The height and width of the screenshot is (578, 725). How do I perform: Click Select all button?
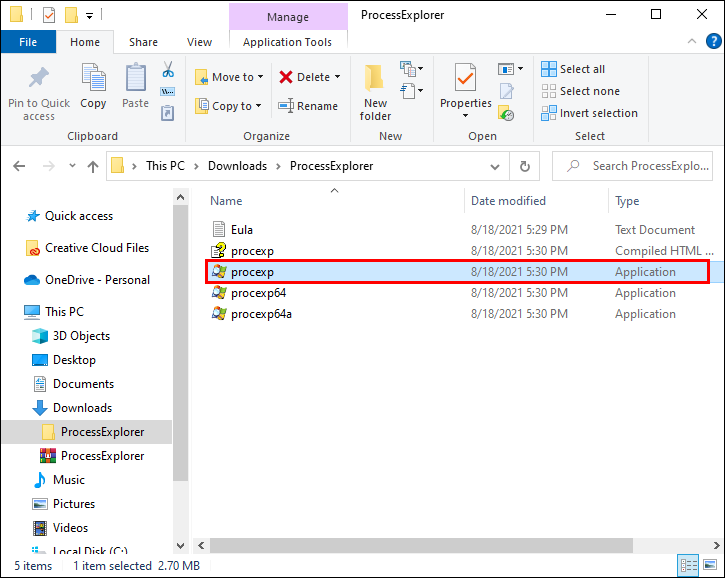(573, 69)
